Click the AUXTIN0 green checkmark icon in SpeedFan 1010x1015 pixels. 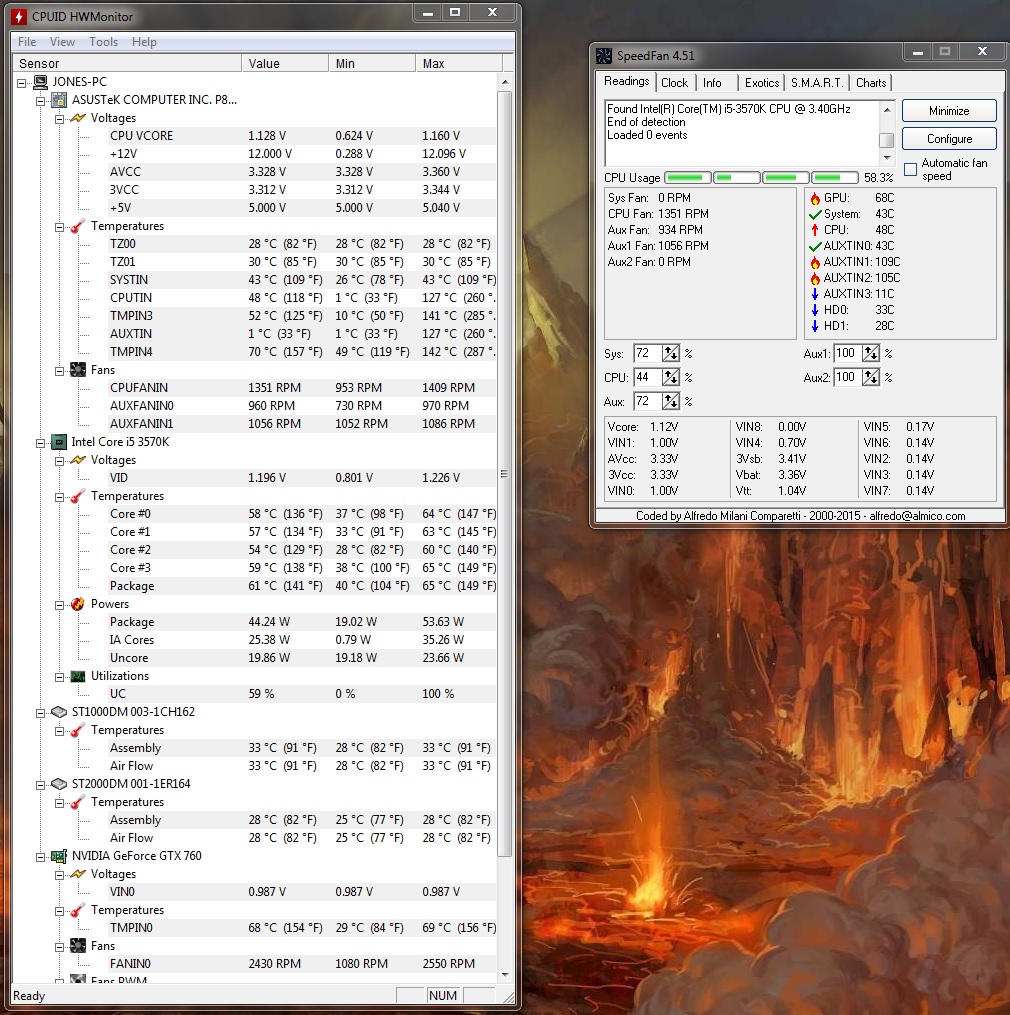(815, 246)
